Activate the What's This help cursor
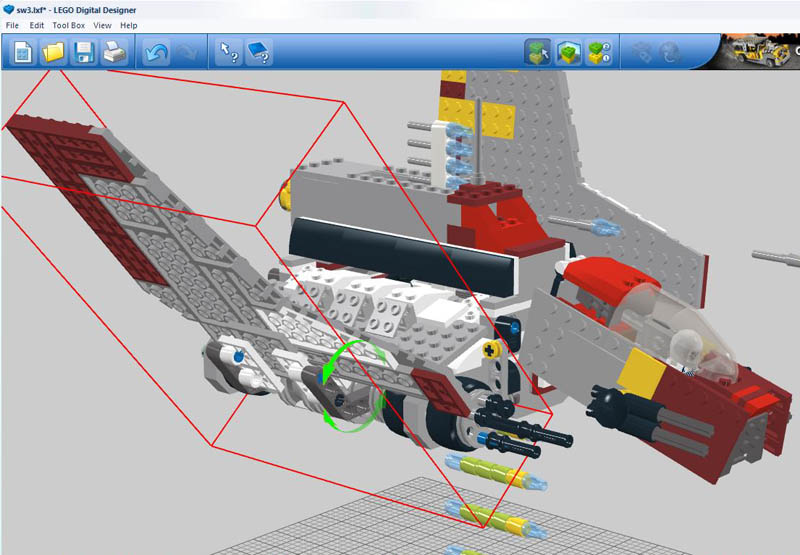 pos(229,52)
